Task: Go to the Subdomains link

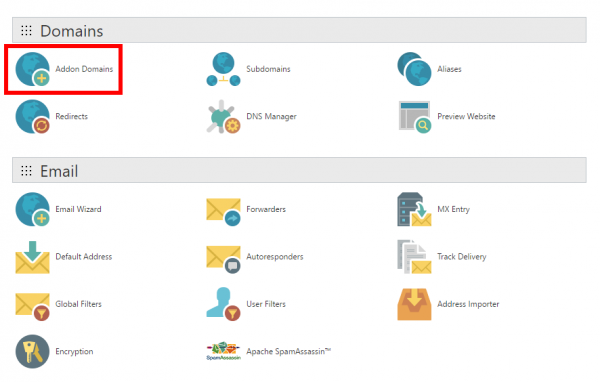Action: pos(268,69)
